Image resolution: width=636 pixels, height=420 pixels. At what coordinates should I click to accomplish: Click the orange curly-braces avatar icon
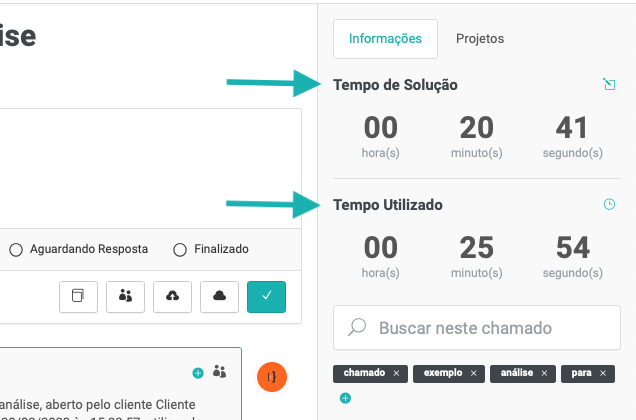(272, 376)
